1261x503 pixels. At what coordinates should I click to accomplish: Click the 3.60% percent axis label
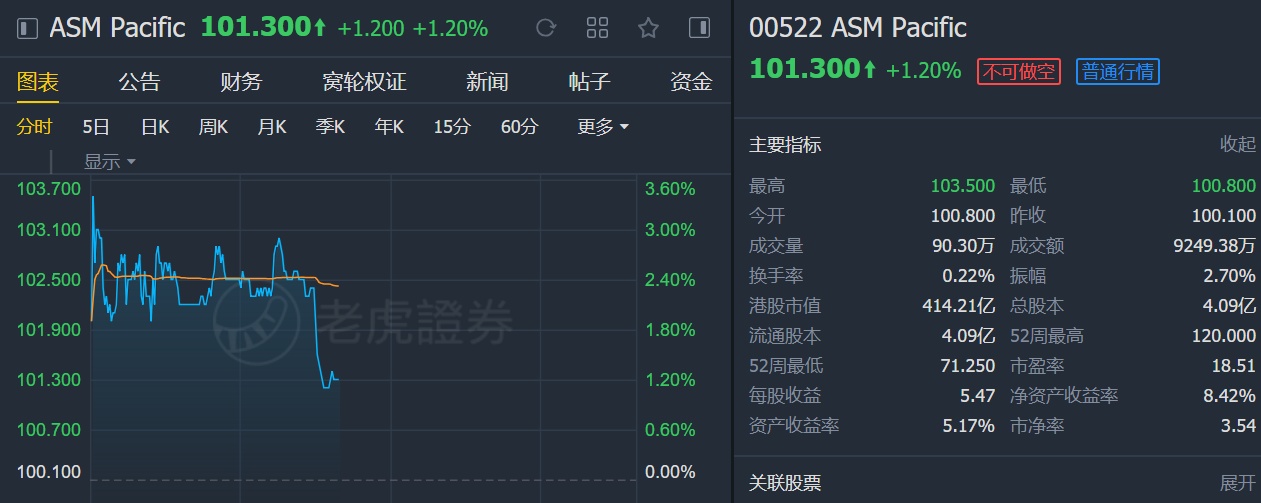[x=670, y=189]
